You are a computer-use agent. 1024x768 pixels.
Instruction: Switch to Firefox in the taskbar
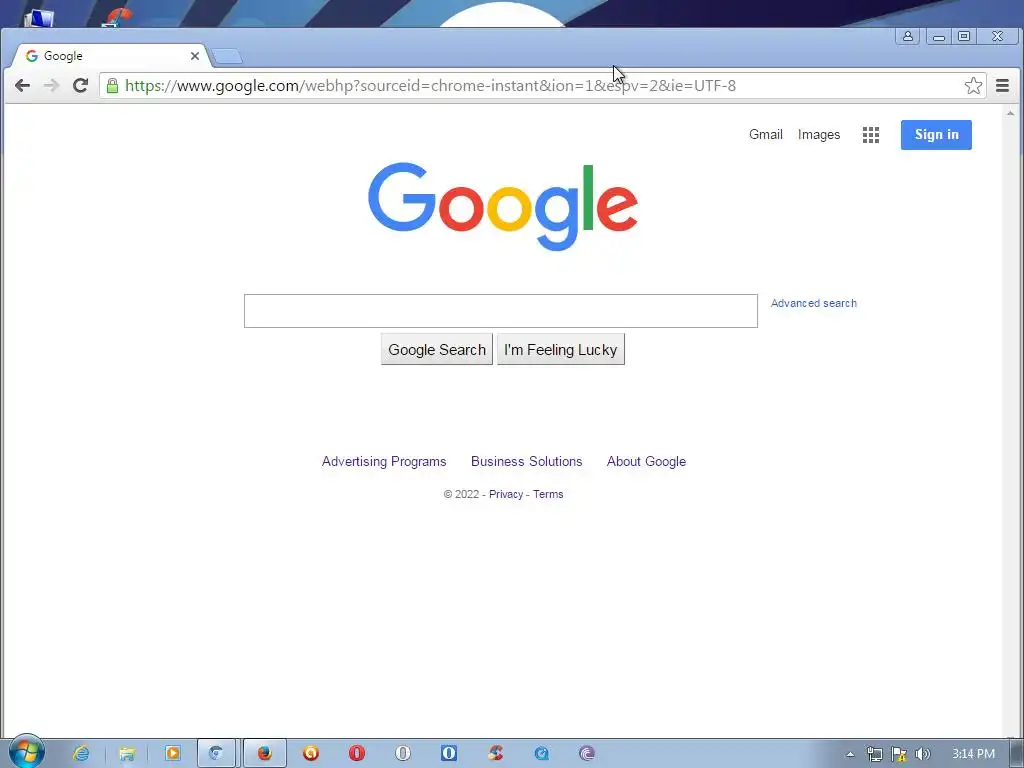tap(264, 753)
